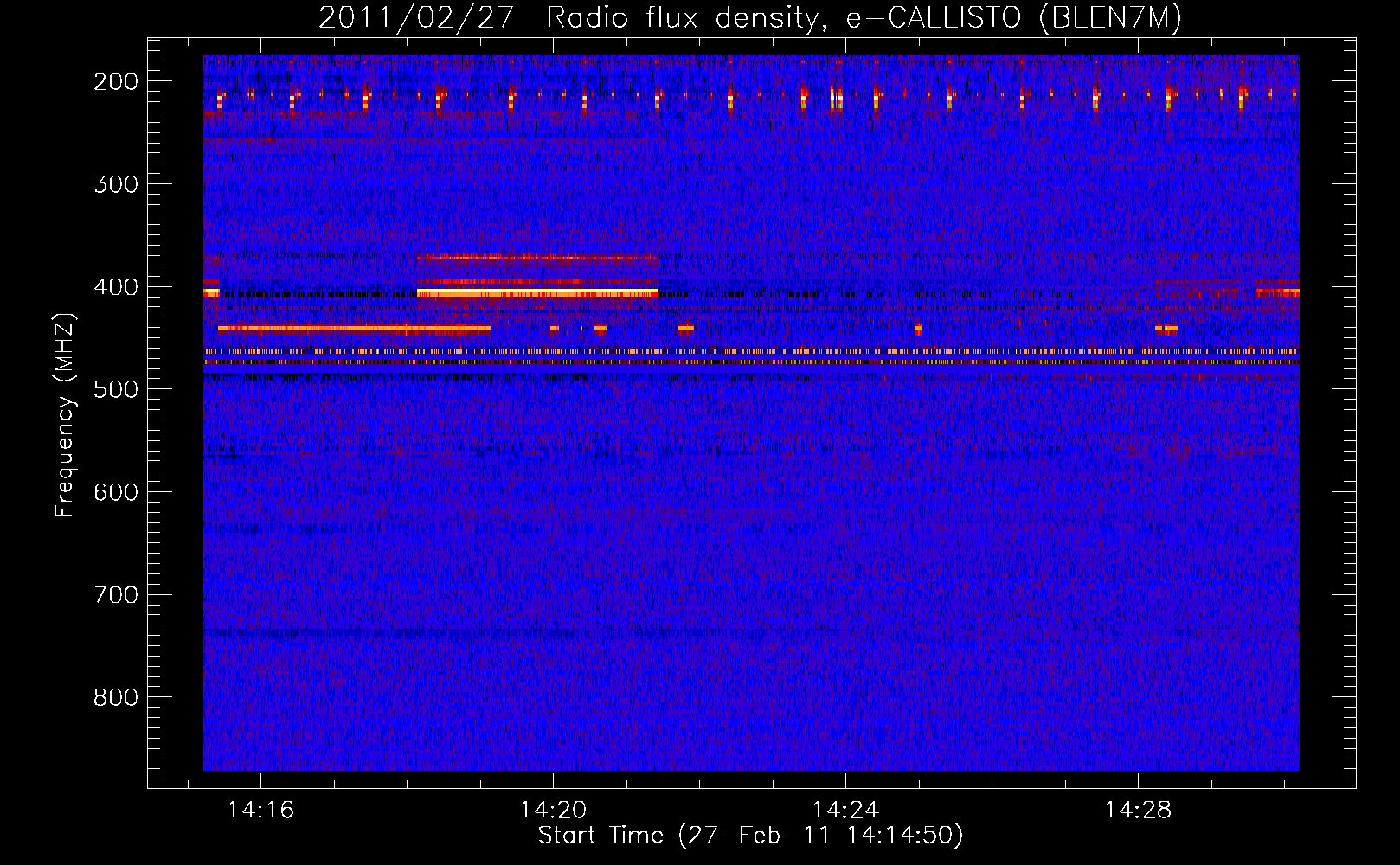This screenshot has height=865, width=1400.
Task: Click the 'Start Time (27-Feb-11 14:14:50)' axis label
Action: 750,836
